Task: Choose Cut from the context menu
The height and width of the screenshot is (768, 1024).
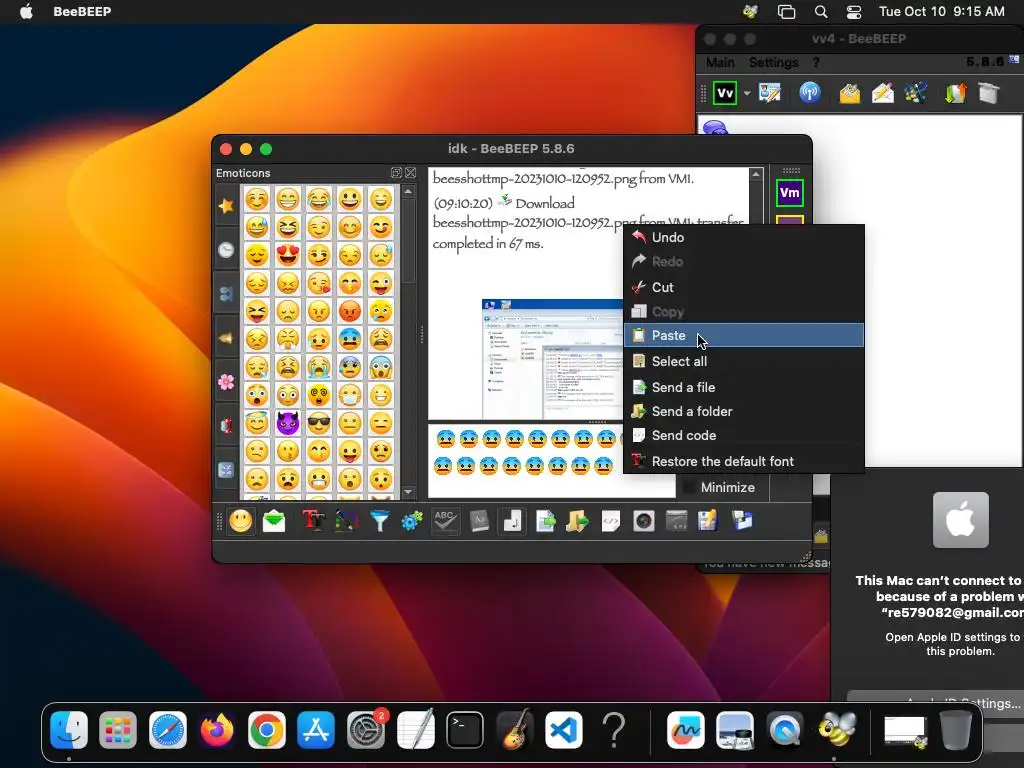Action: (744, 287)
